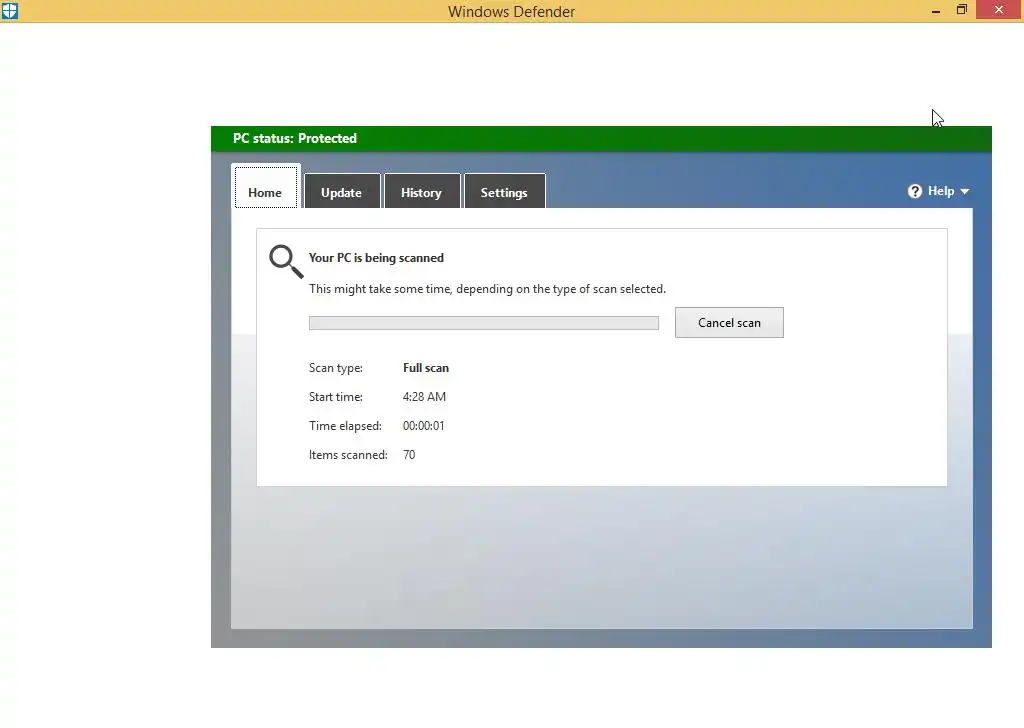
Task: Click the 'Windows Defender' title bar text
Action: pyautogui.click(x=511, y=11)
